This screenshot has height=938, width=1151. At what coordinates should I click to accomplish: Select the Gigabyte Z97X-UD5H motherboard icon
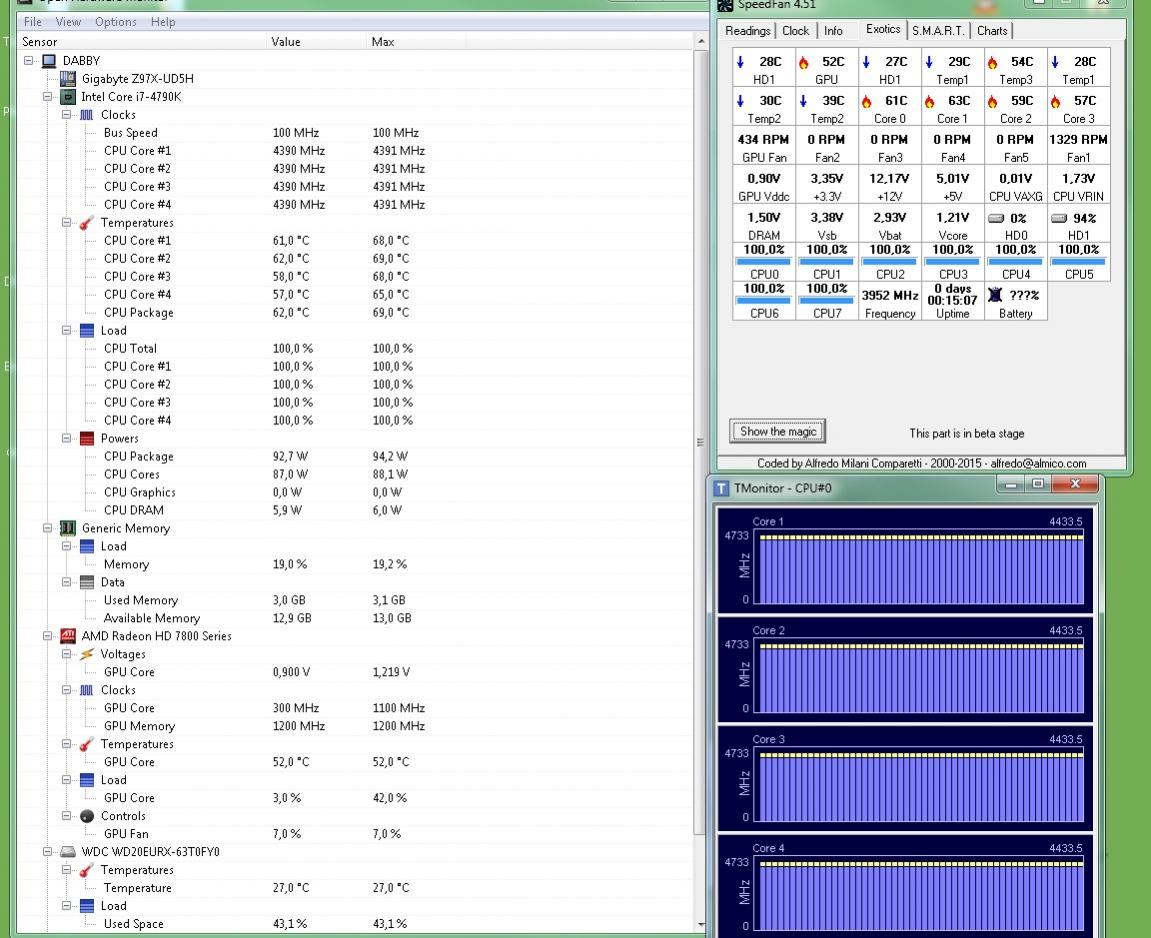coord(68,79)
